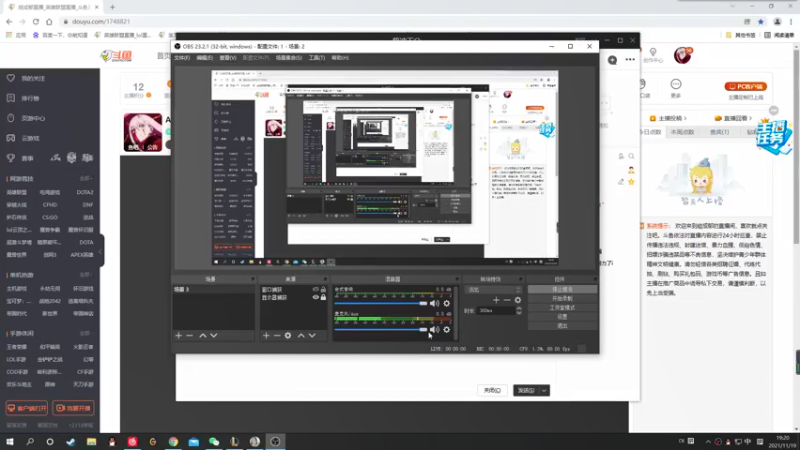The width and height of the screenshot is (800, 450).
Task: Open Settings from OBS Controls panel
Action: click(562, 316)
